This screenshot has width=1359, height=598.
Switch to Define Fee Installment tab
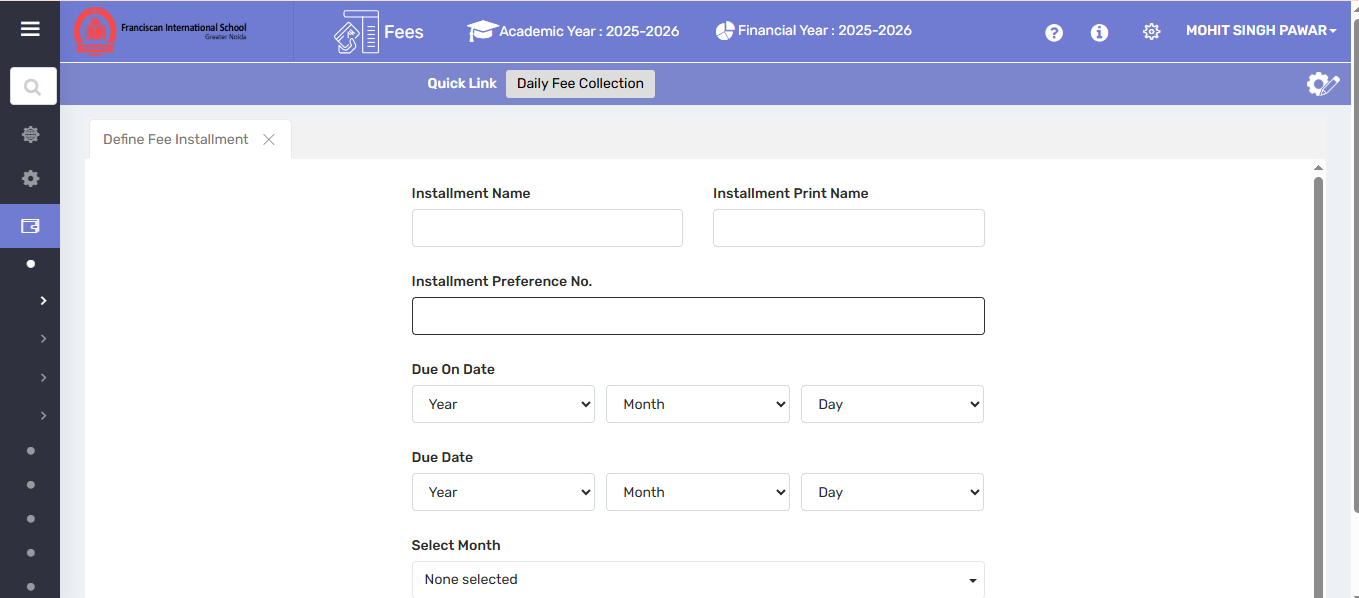pyautogui.click(x=175, y=139)
